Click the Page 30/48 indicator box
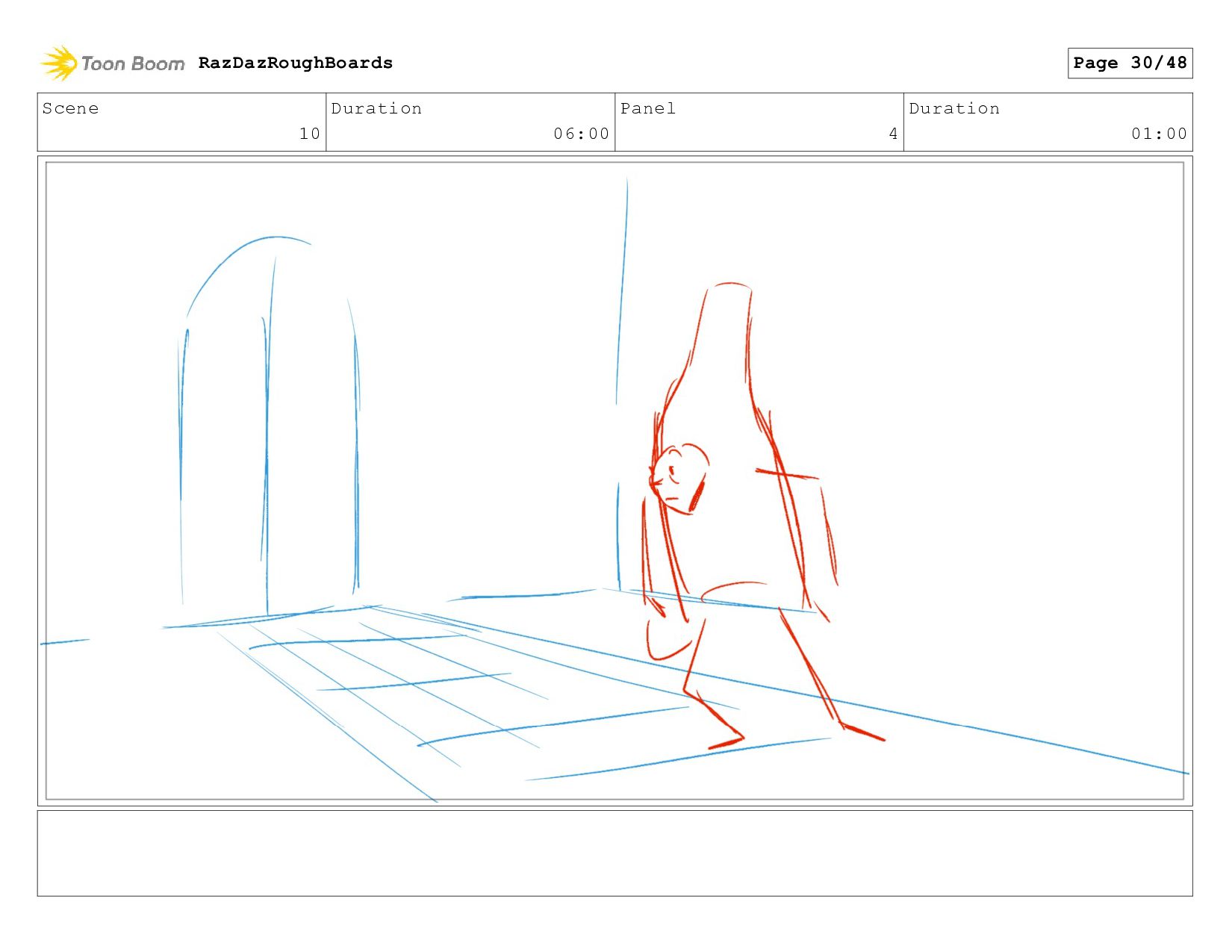Screen dimensions: 1232x952 coord(1130,63)
